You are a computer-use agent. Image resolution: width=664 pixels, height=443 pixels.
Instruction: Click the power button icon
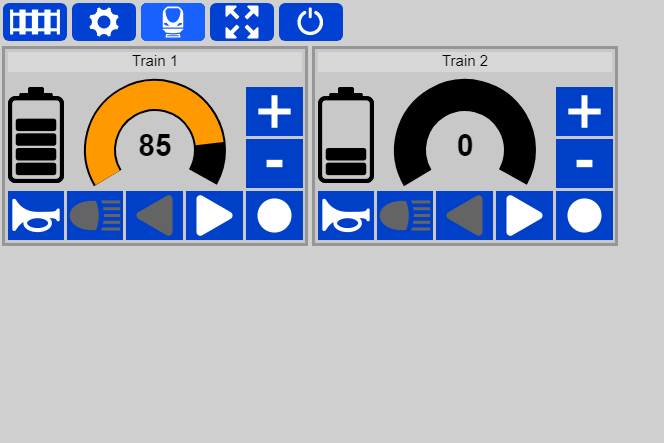(311, 22)
